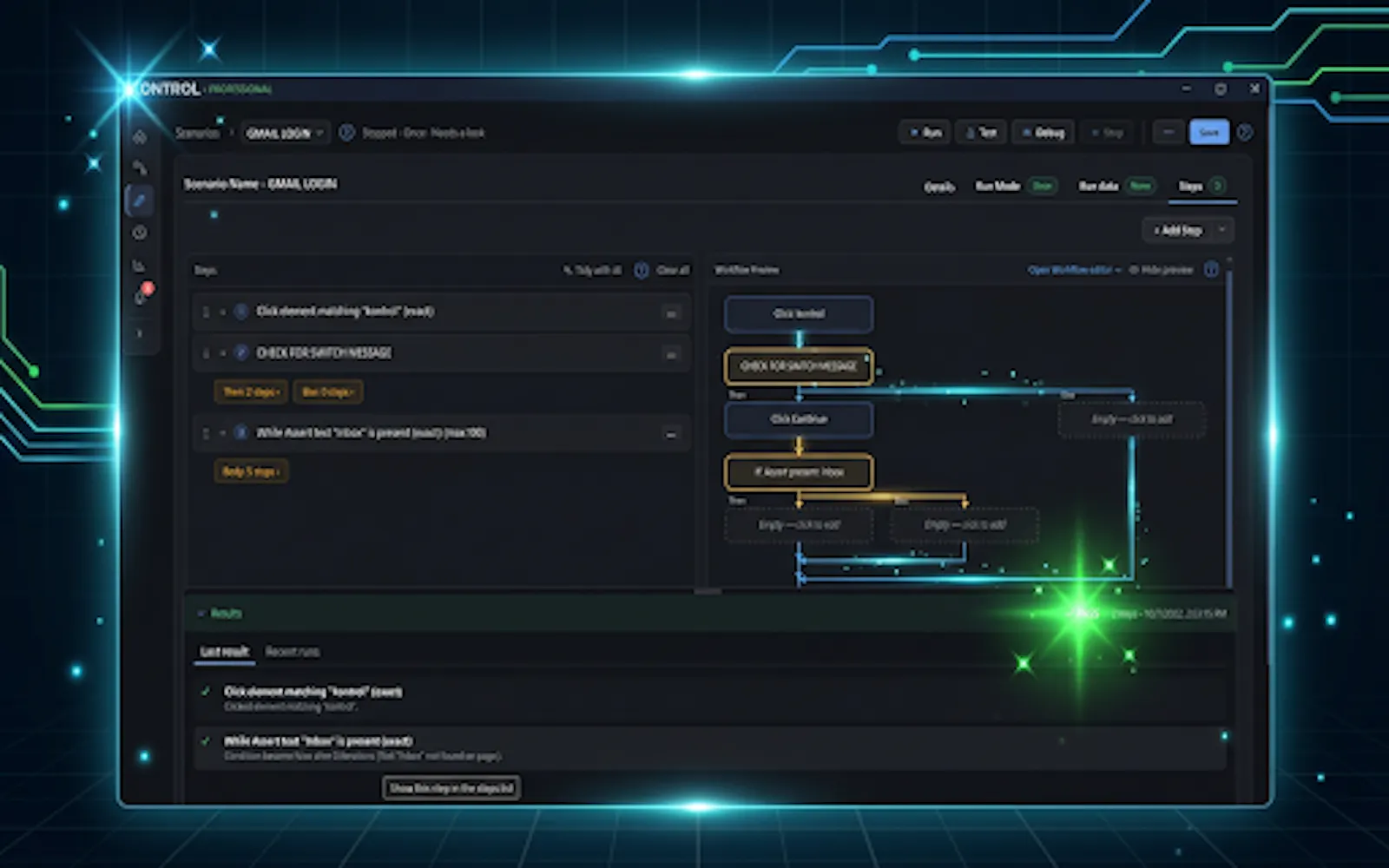This screenshot has width=1389, height=868.
Task: Expand the Body 5 steps chip
Action: tap(251, 471)
